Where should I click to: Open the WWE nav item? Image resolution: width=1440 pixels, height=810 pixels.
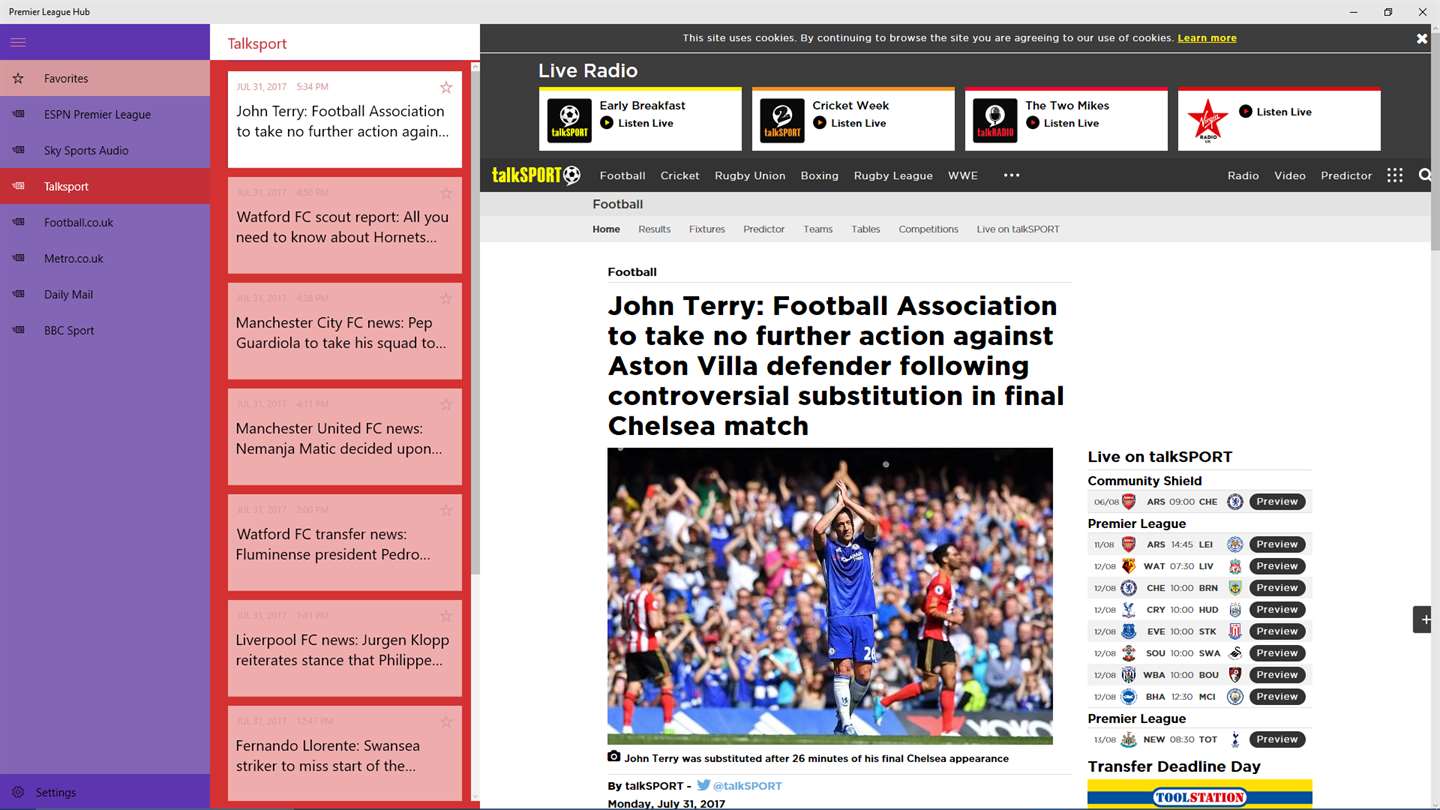963,175
